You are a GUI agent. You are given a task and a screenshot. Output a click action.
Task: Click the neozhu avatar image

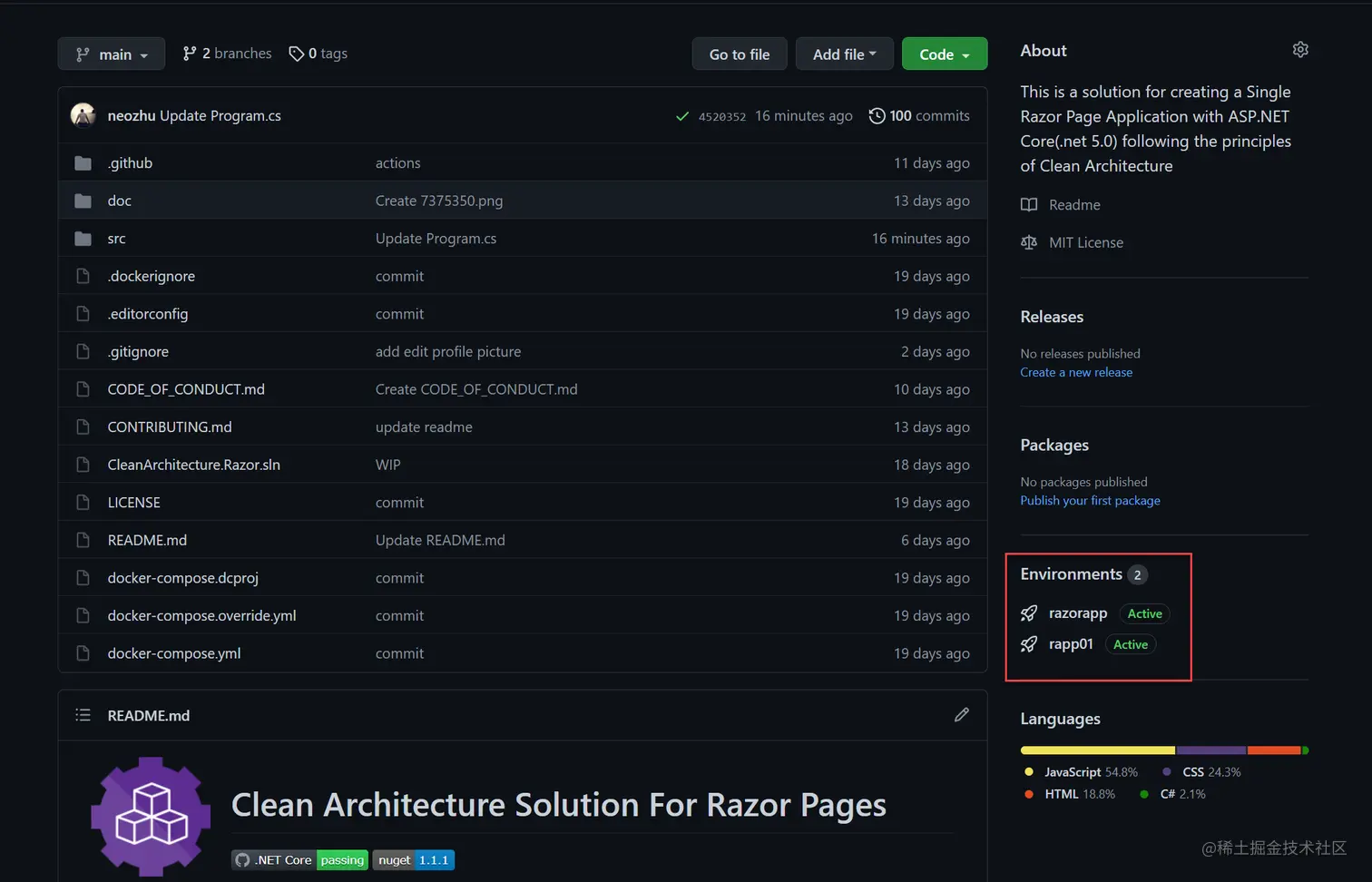pyautogui.click(x=83, y=115)
